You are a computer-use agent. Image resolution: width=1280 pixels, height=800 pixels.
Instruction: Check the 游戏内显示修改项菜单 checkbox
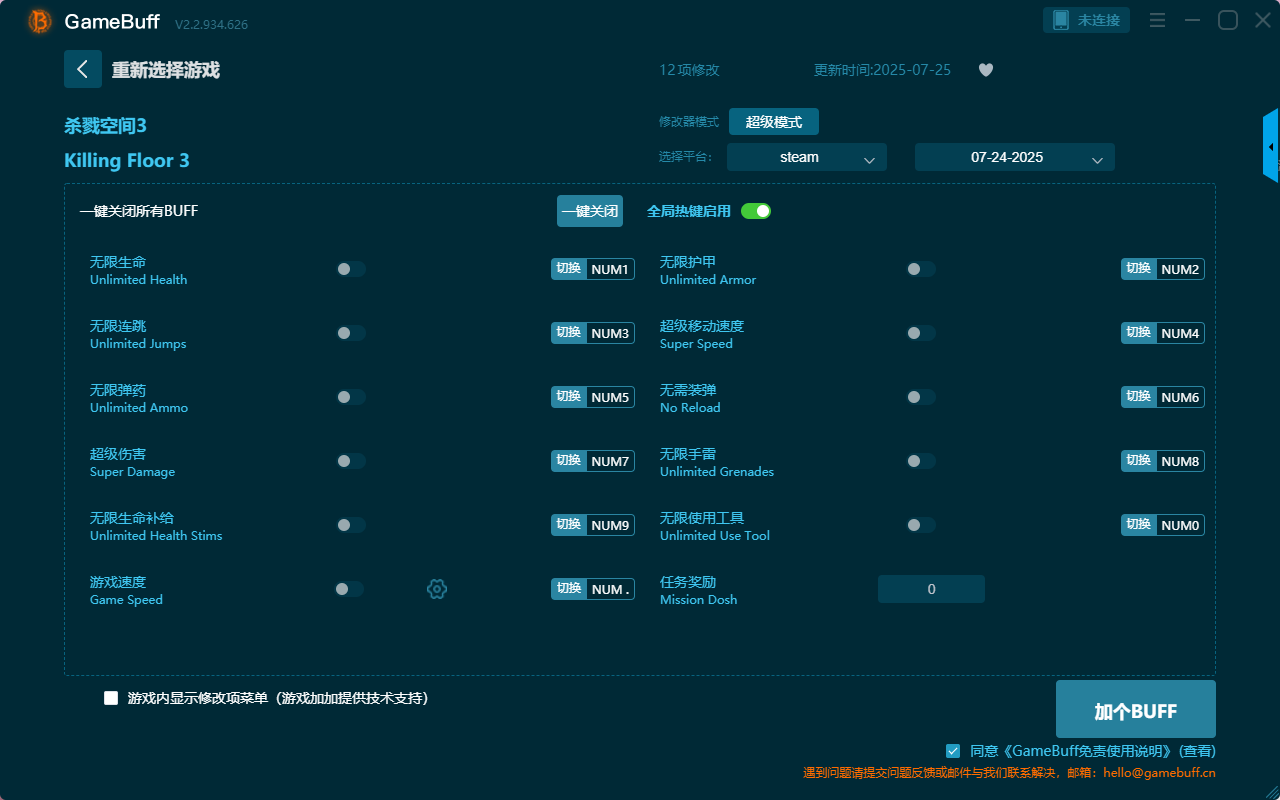[111, 698]
